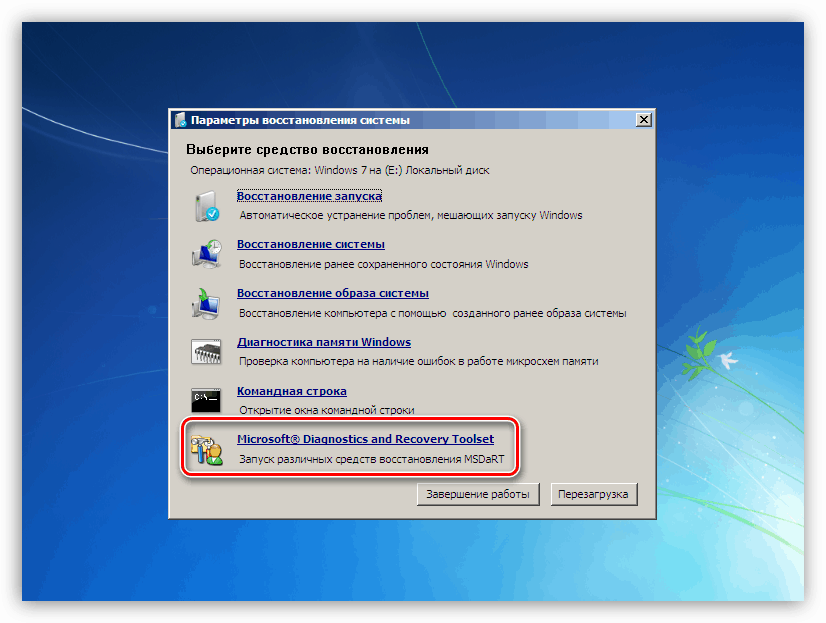Launch Диагностика памяти Windows link
Image resolution: width=826 pixels, height=623 pixels.
pyautogui.click(x=324, y=342)
